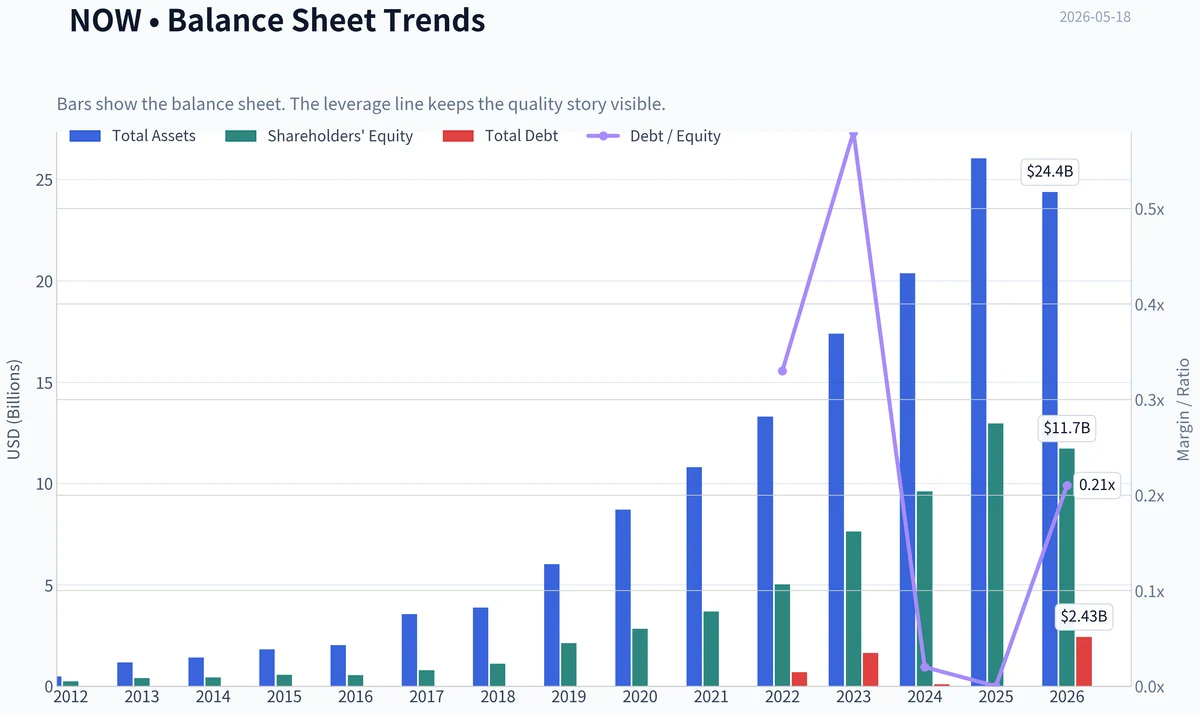The image size is (1200, 713).
Task: Click the 2025 x-axis label
Action: click(x=996, y=696)
